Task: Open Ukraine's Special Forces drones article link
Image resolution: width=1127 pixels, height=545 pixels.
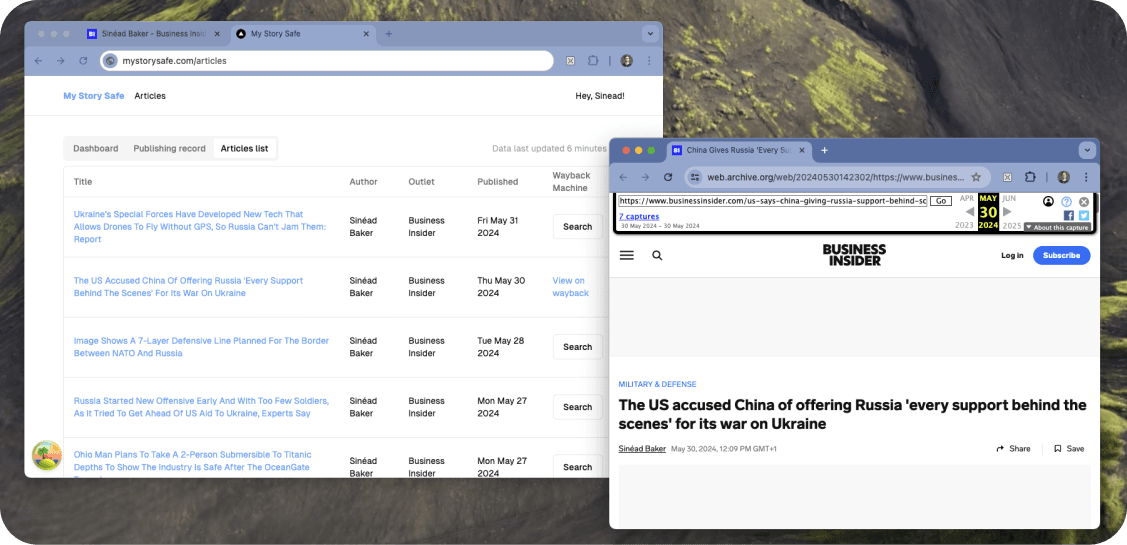Action: [x=200, y=226]
